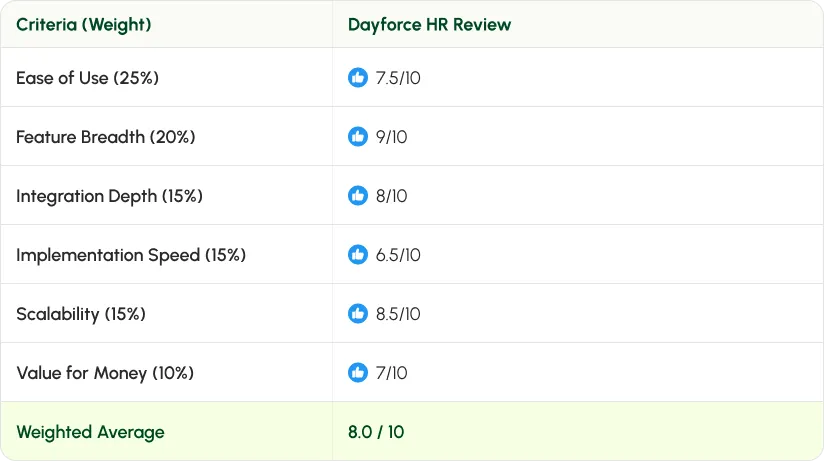Click the 'Integration Depth (15%)' cell

[x=167, y=195]
